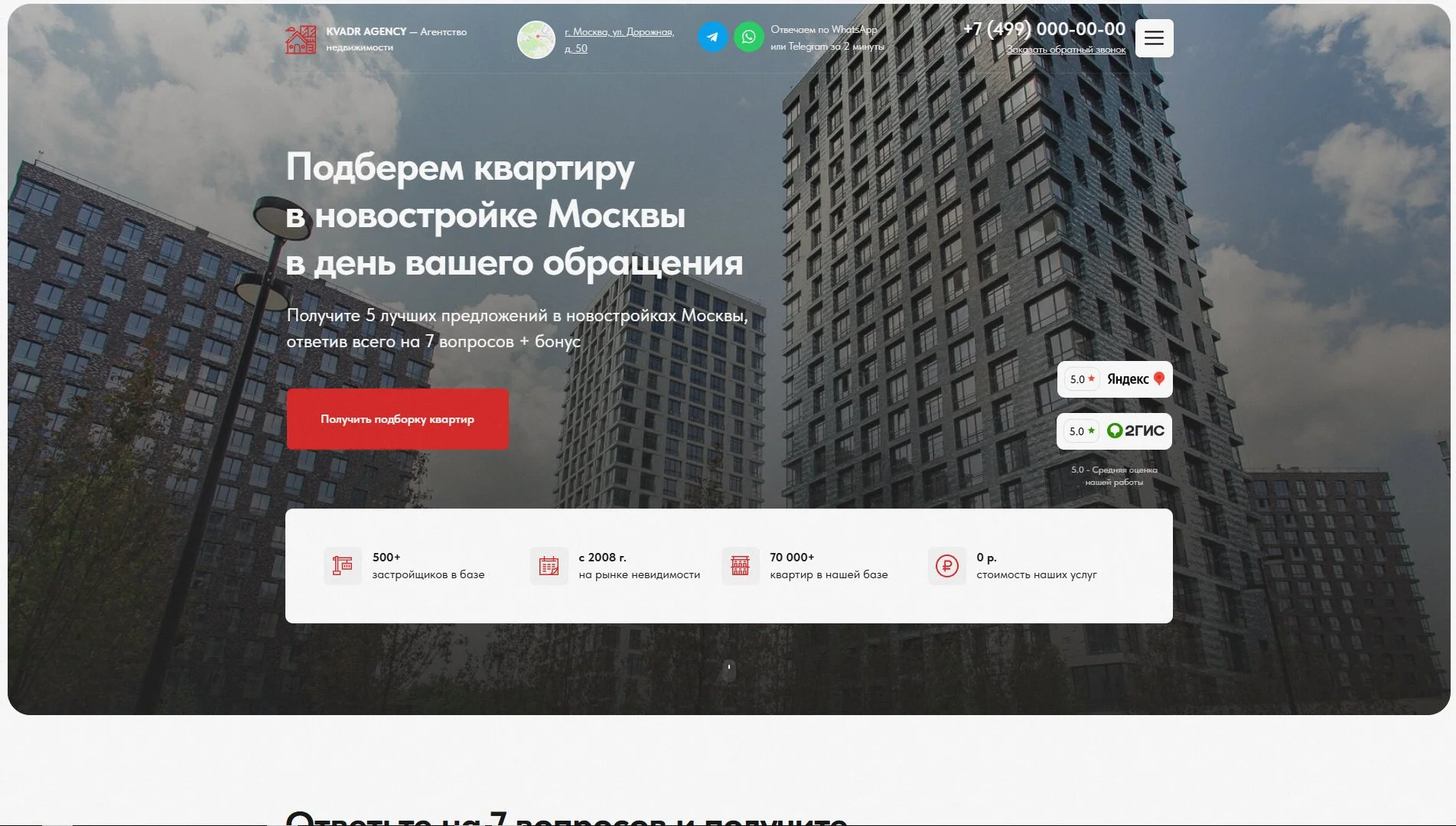Open the hamburger menu button
Image resolution: width=1456 pixels, height=826 pixels.
click(x=1154, y=38)
